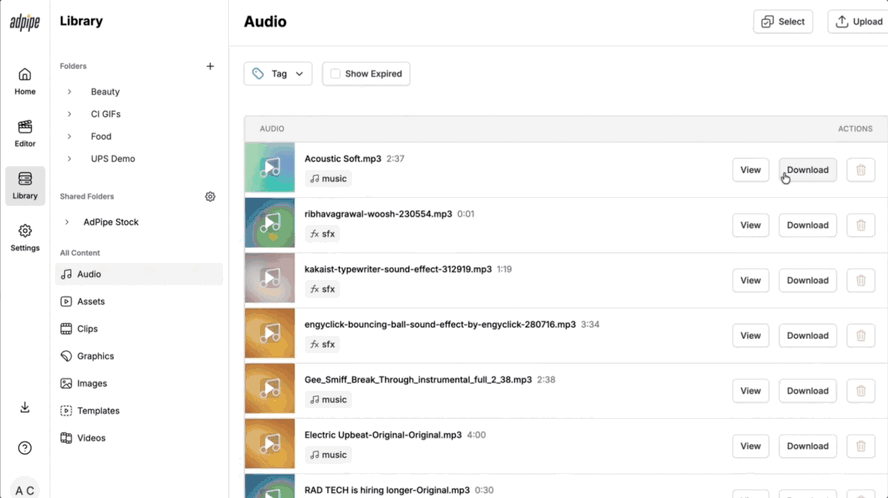Screen dimensions: 888x498
Task: Select Assets under All Content
Action: click(x=139, y=301)
